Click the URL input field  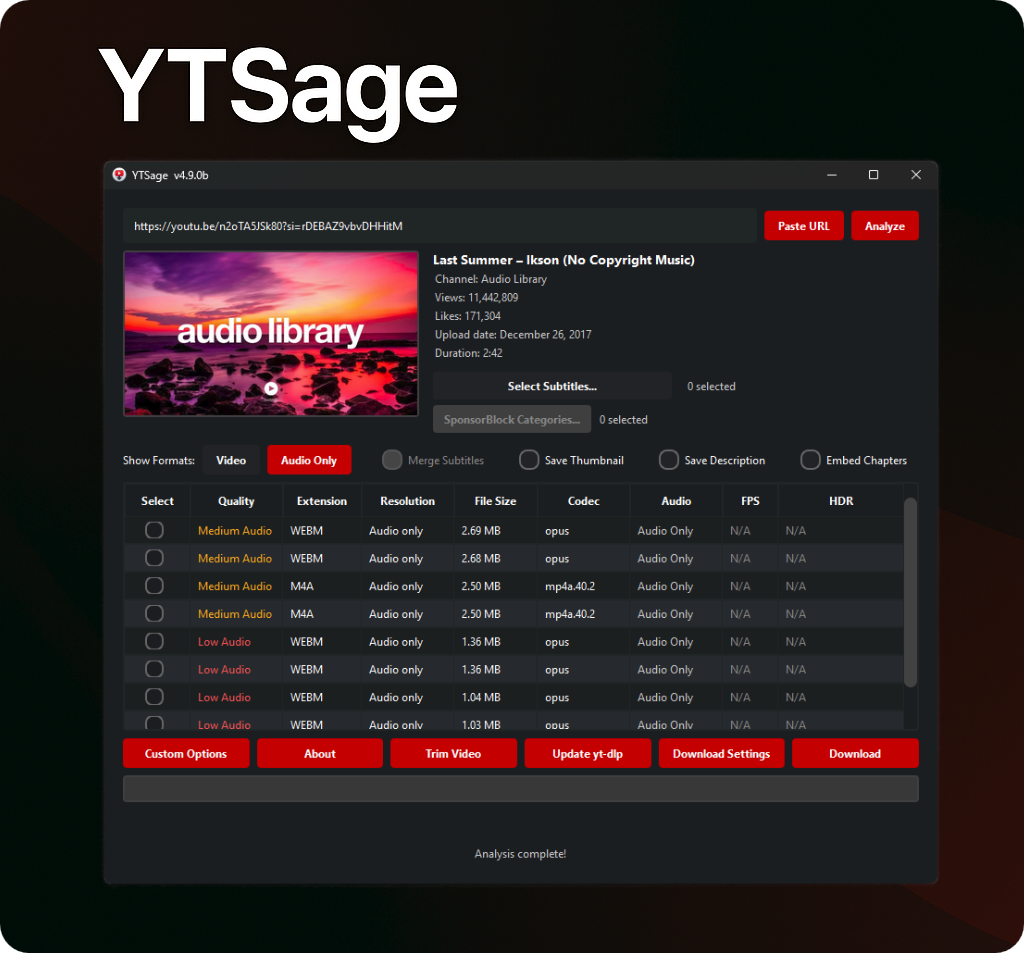pos(440,226)
